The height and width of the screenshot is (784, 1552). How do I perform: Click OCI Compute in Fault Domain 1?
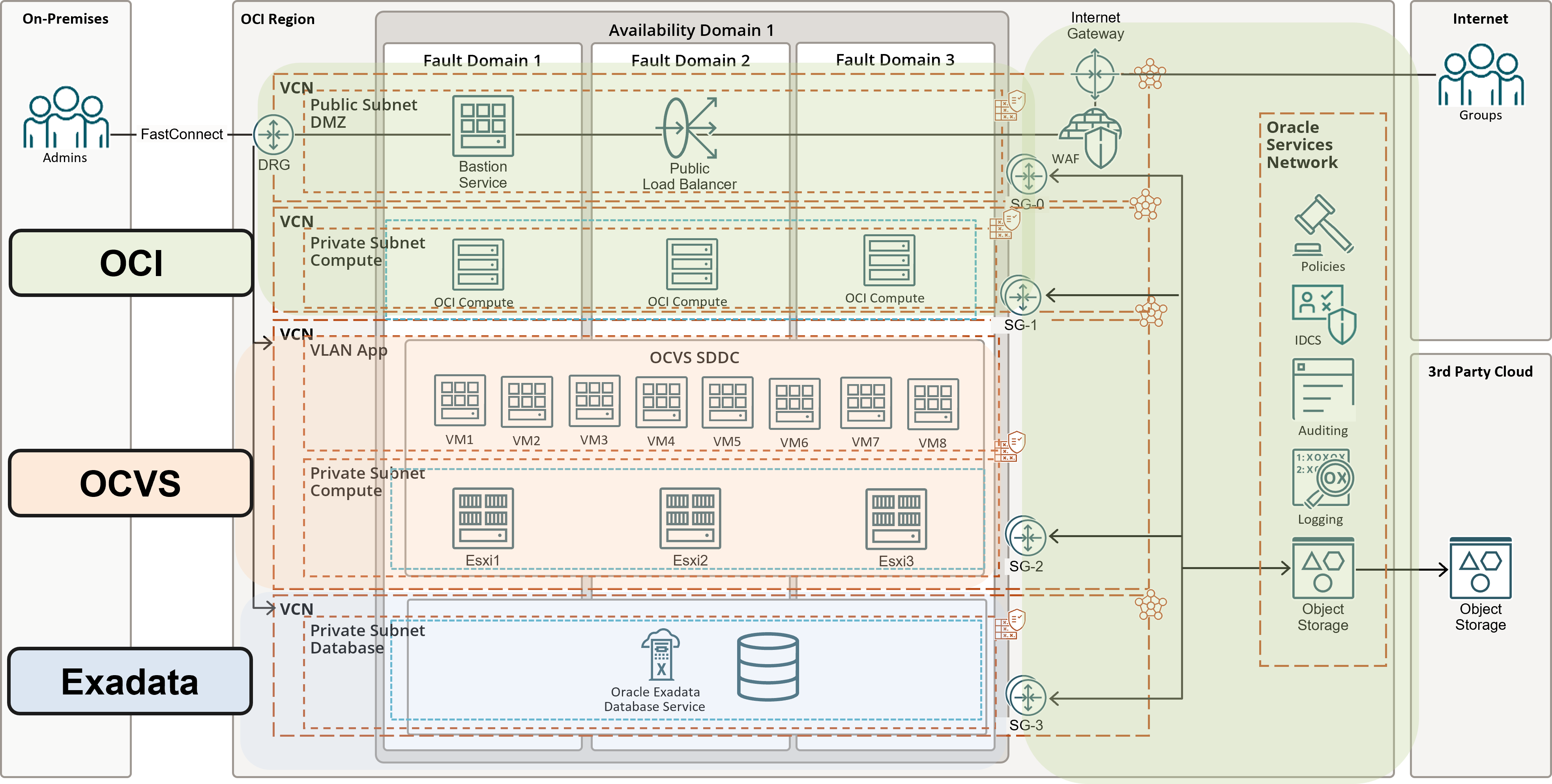(478, 265)
